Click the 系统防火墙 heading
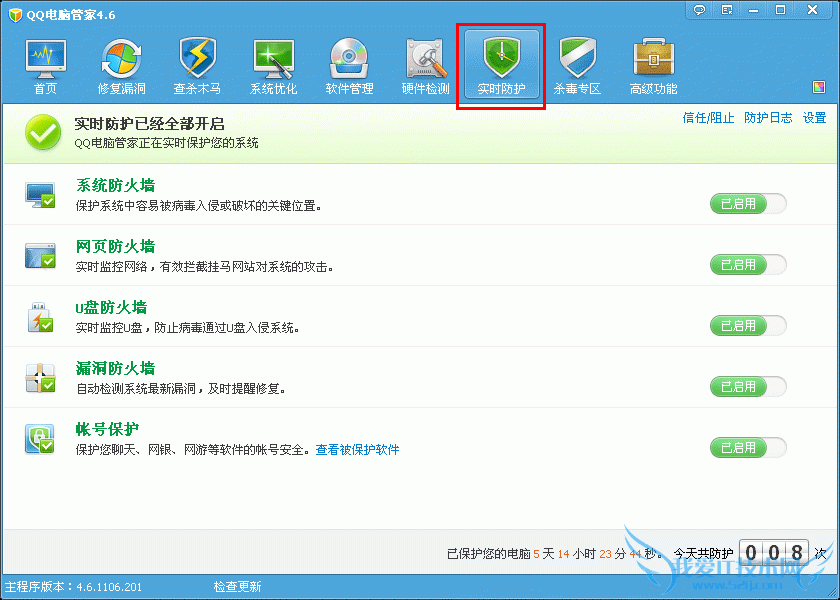840x600 pixels. 116,185
